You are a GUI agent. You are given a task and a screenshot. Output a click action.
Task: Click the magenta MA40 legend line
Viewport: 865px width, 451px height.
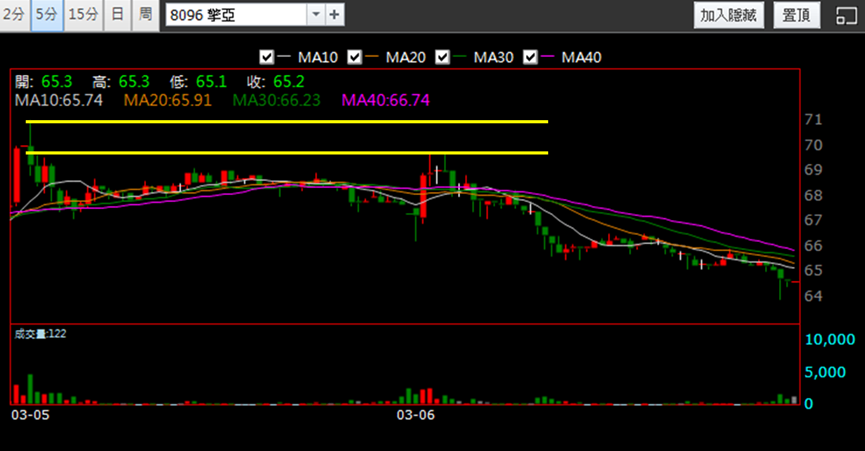pyautogui.click(x=547, y=56)
